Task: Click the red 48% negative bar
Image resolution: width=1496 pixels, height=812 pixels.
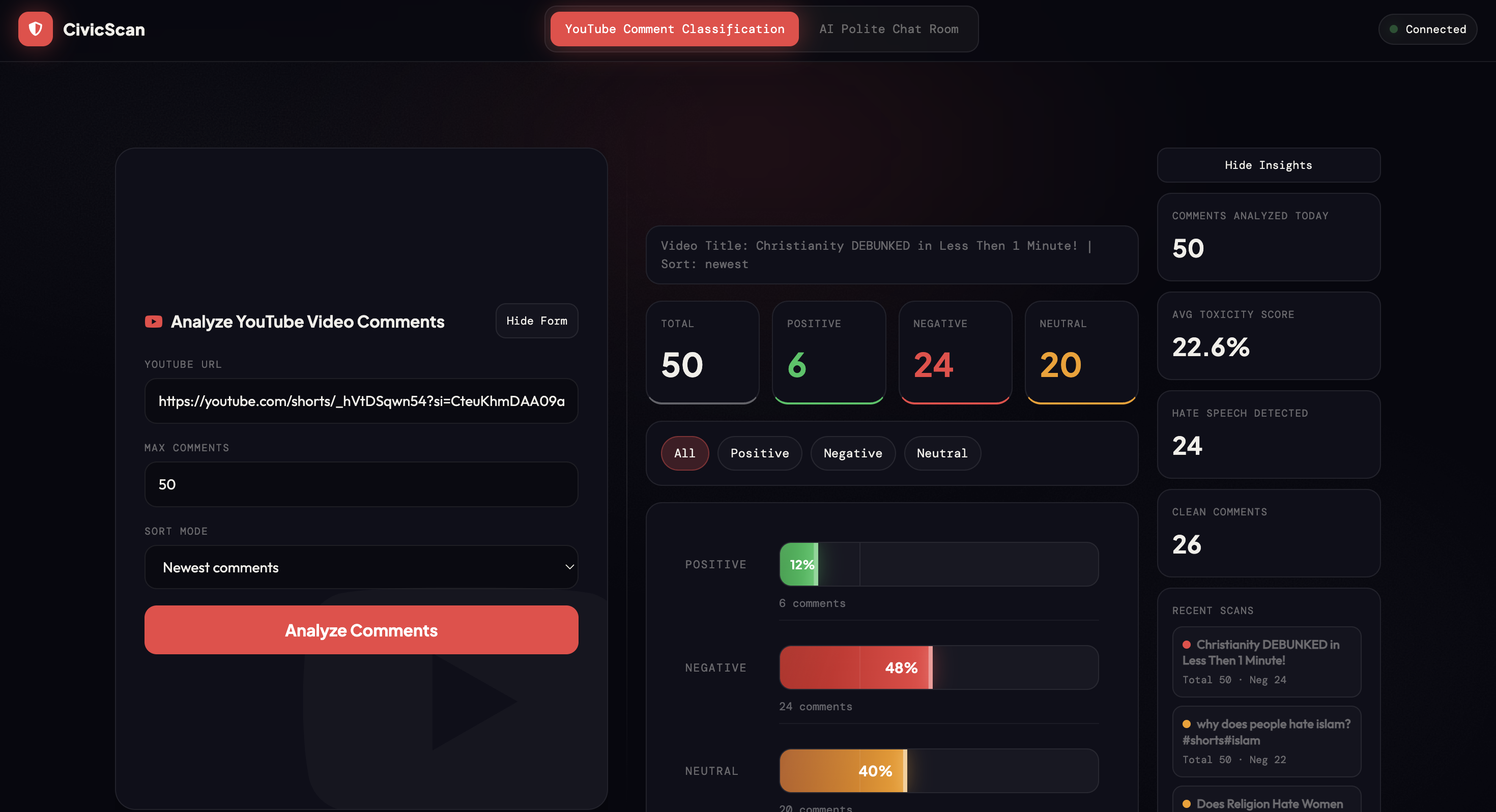Action: [x=855, y=668]
